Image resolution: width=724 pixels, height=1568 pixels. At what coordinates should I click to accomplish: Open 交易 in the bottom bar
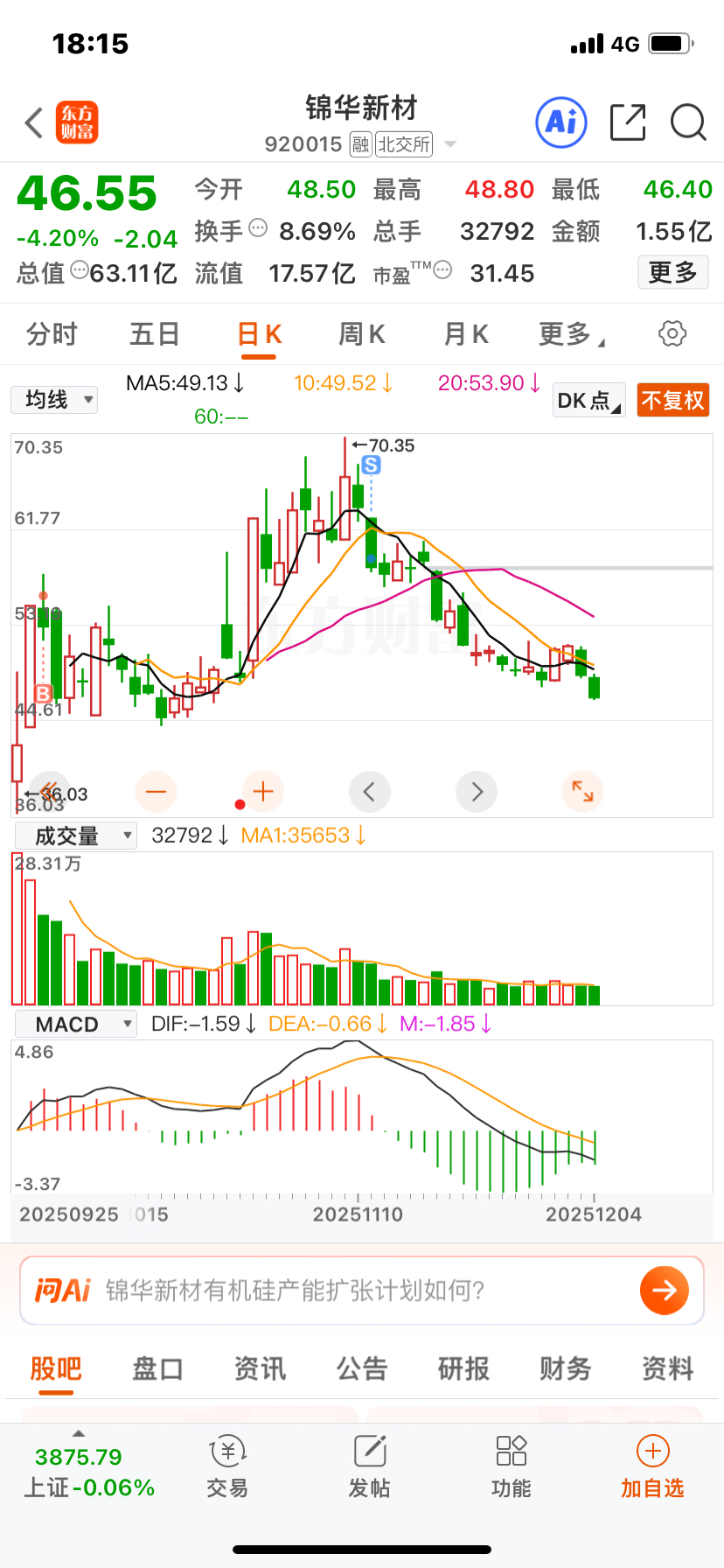(227, 1467)
